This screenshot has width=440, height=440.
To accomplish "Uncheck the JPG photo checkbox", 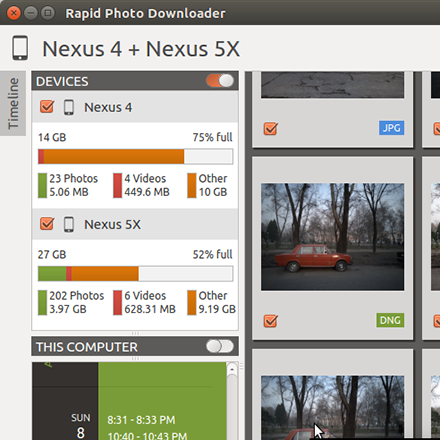I will [270, 128].
